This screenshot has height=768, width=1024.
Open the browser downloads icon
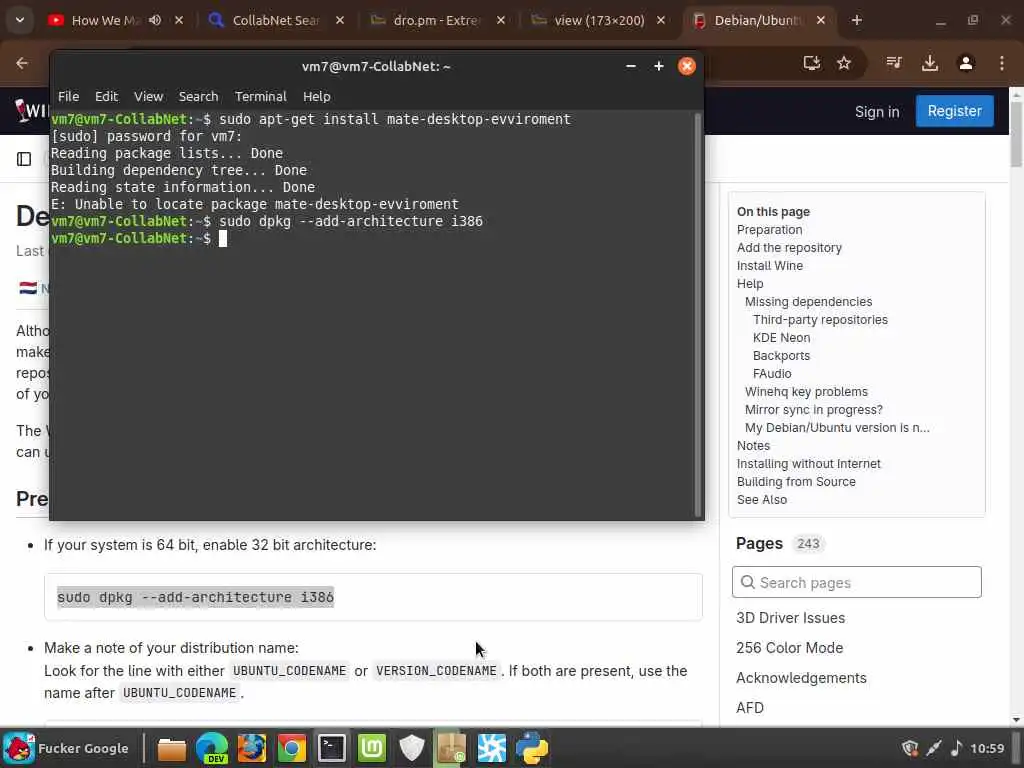930,63
